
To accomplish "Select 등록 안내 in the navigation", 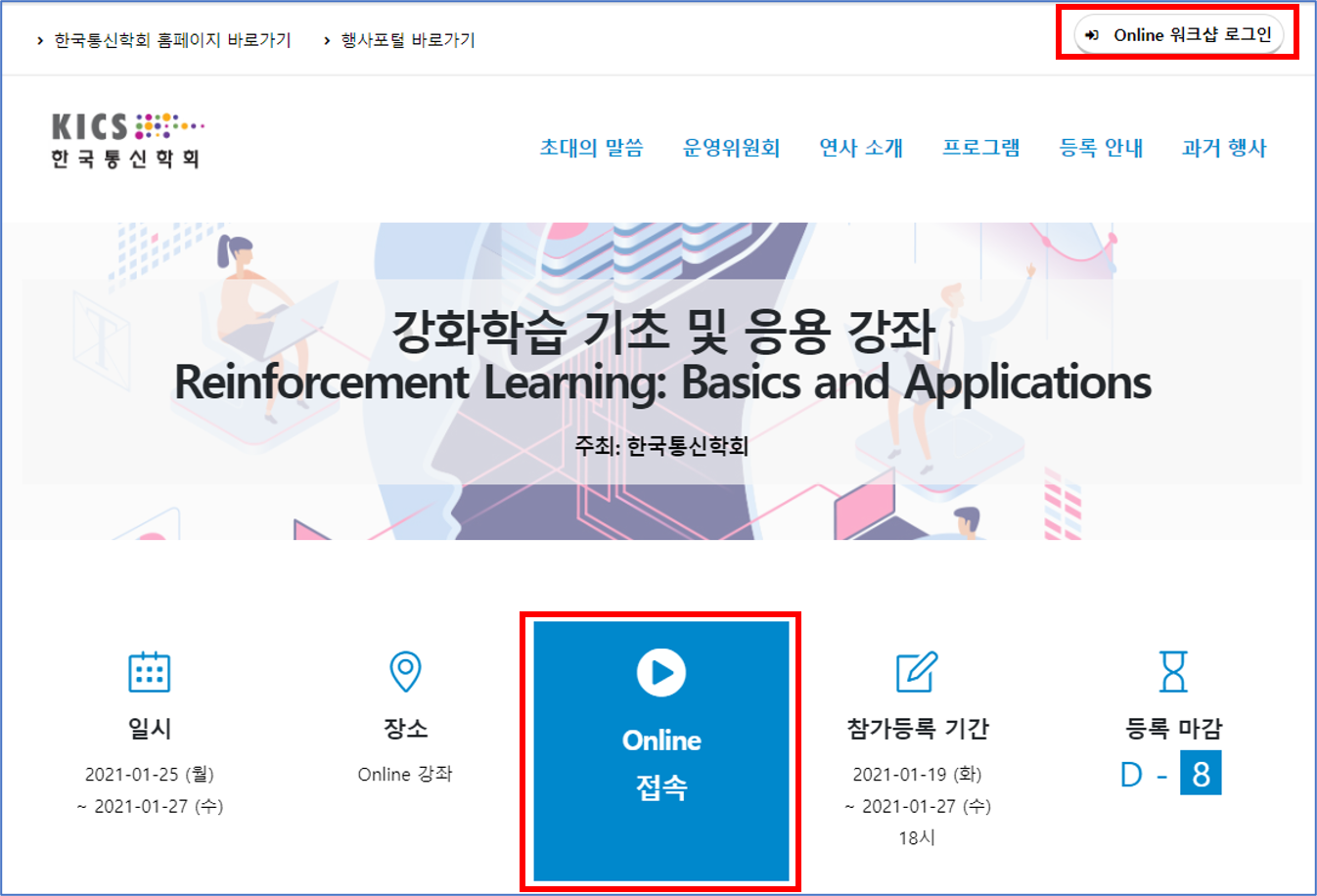I will pos(1102,148).
